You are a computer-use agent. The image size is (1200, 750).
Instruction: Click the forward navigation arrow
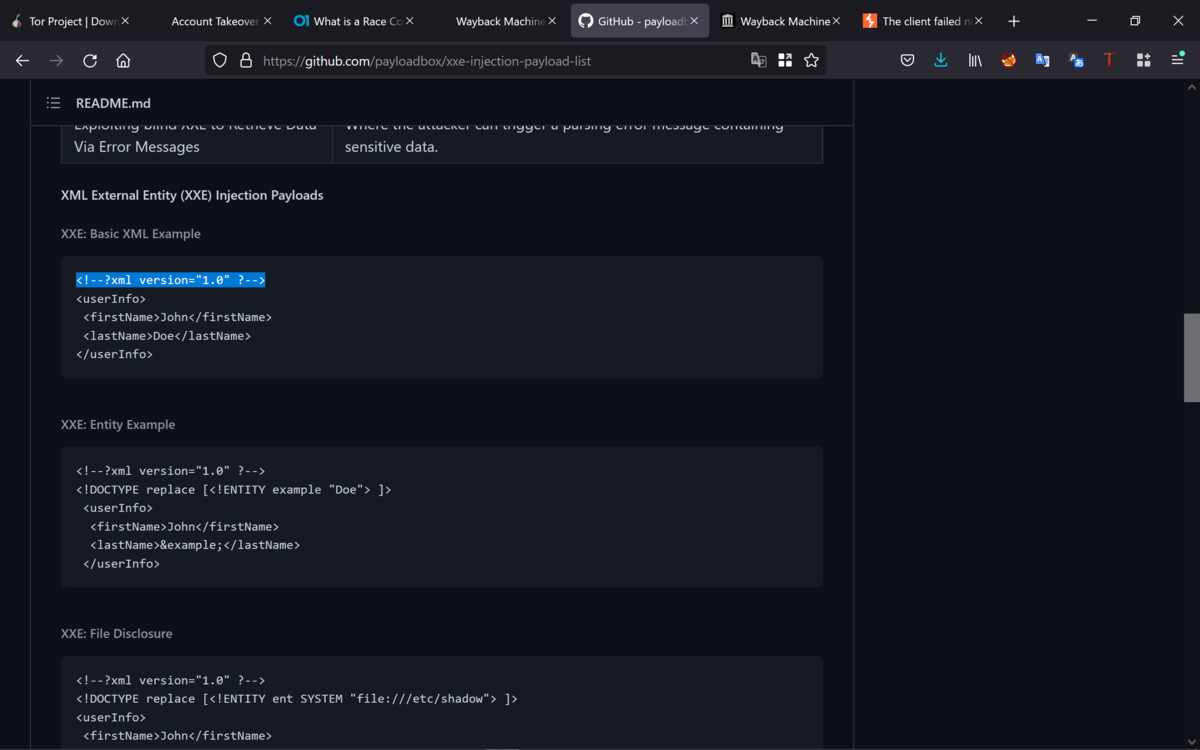(x=56, y=61)
